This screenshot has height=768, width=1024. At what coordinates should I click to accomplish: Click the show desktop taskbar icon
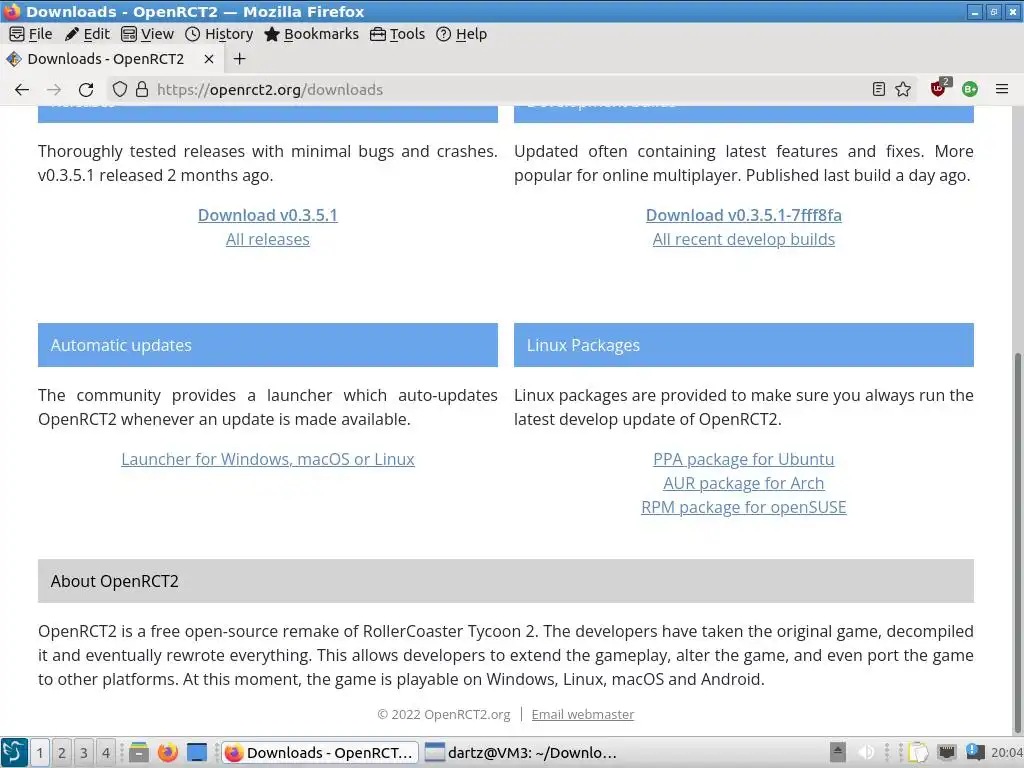point(197,752)
